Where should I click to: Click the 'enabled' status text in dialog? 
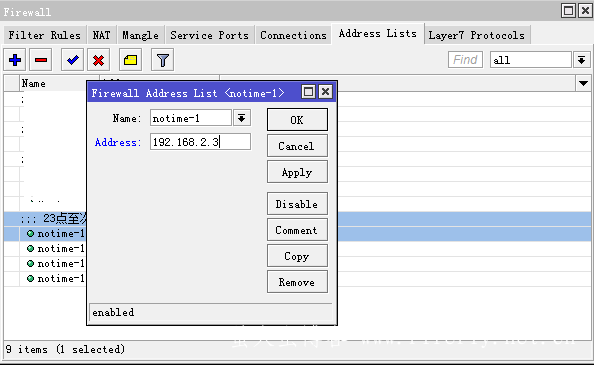click(x=113, y=312)
